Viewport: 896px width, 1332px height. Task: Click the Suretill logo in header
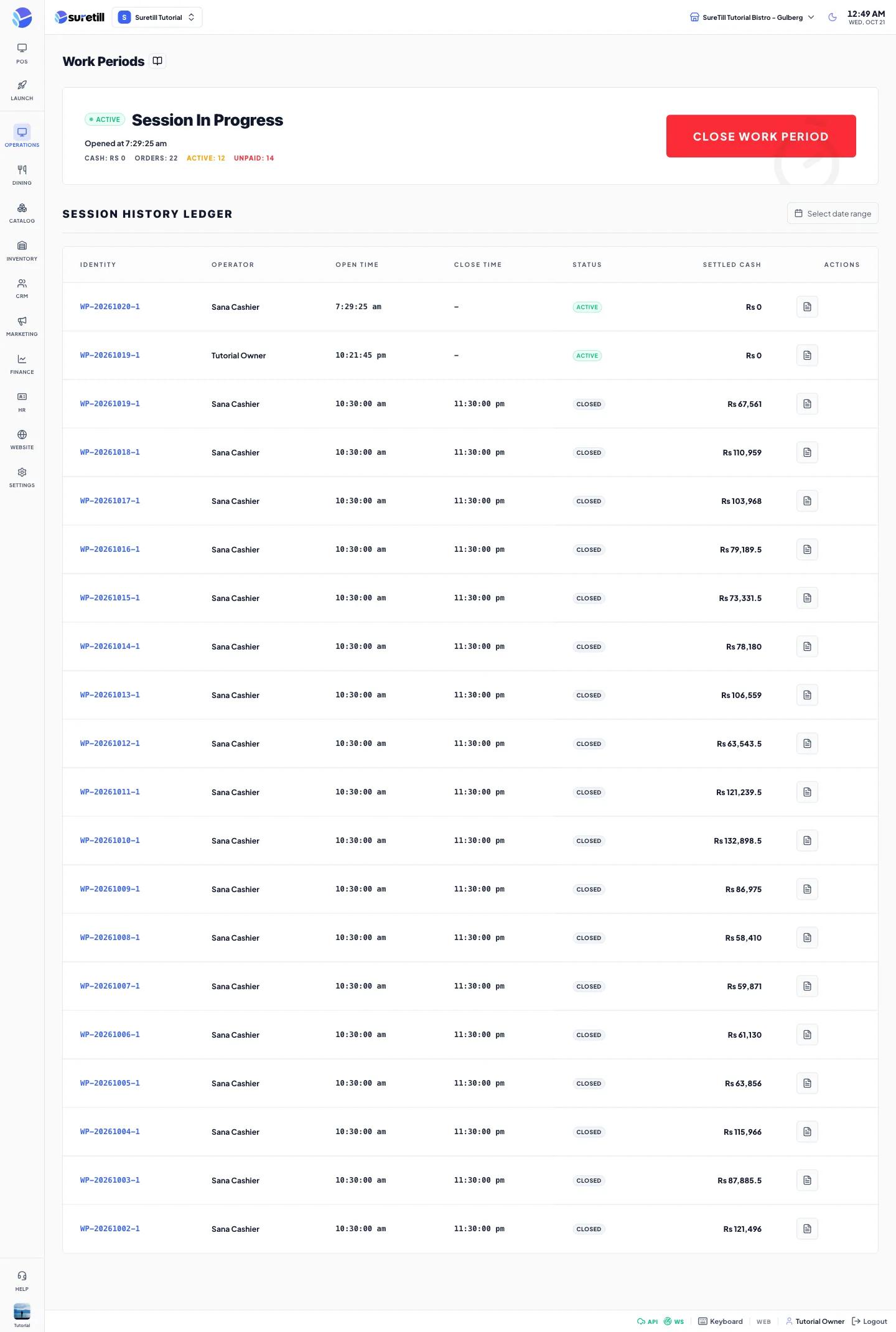(x=80, y=17)
